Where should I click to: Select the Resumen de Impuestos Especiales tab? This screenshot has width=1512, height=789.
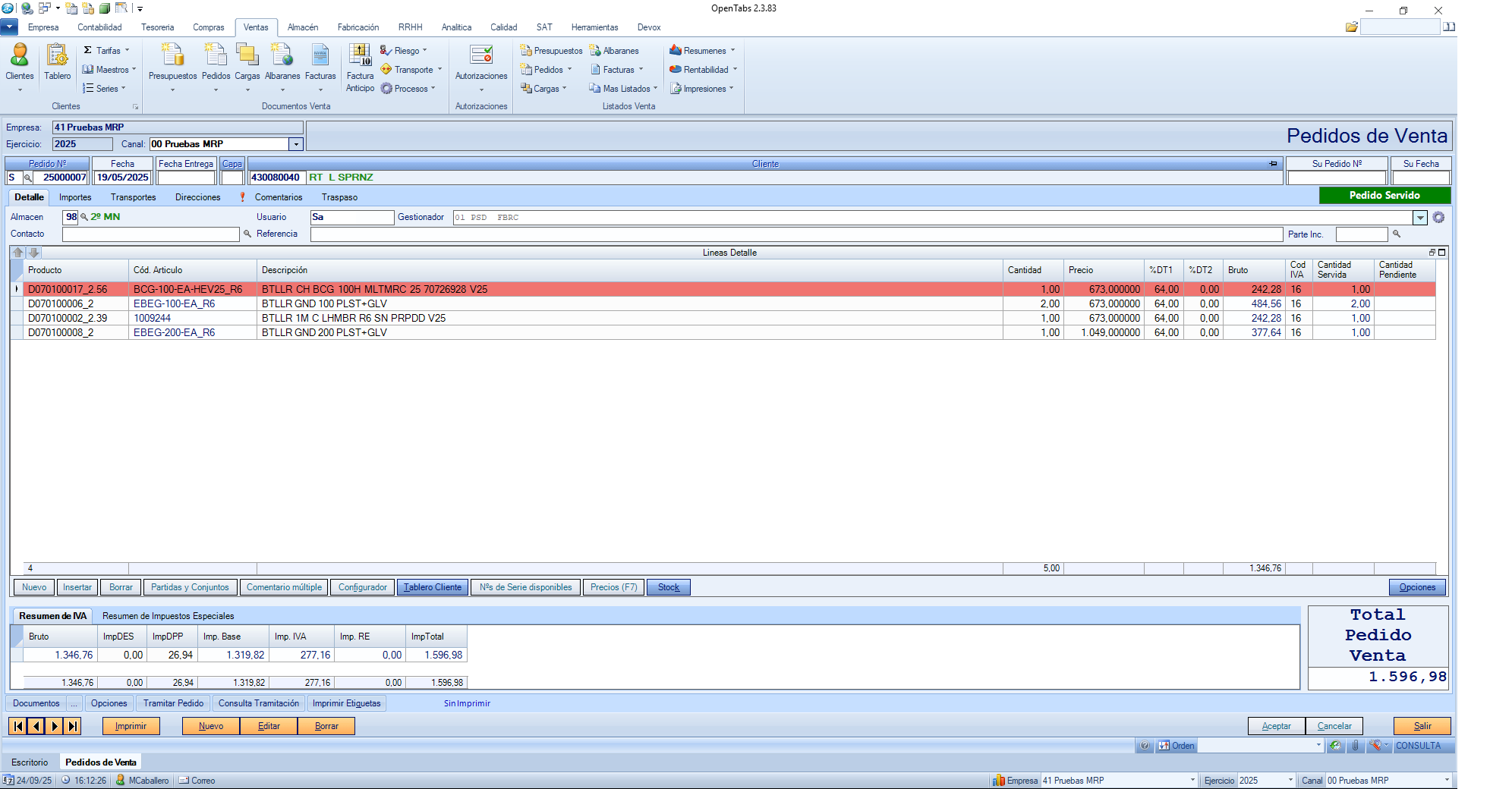coord(168,616)
